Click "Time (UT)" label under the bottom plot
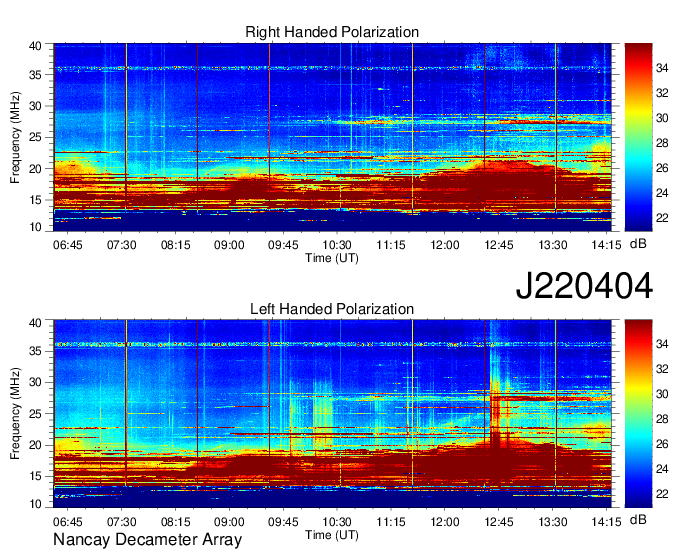The image size is (680, 552). coord(332,535)
